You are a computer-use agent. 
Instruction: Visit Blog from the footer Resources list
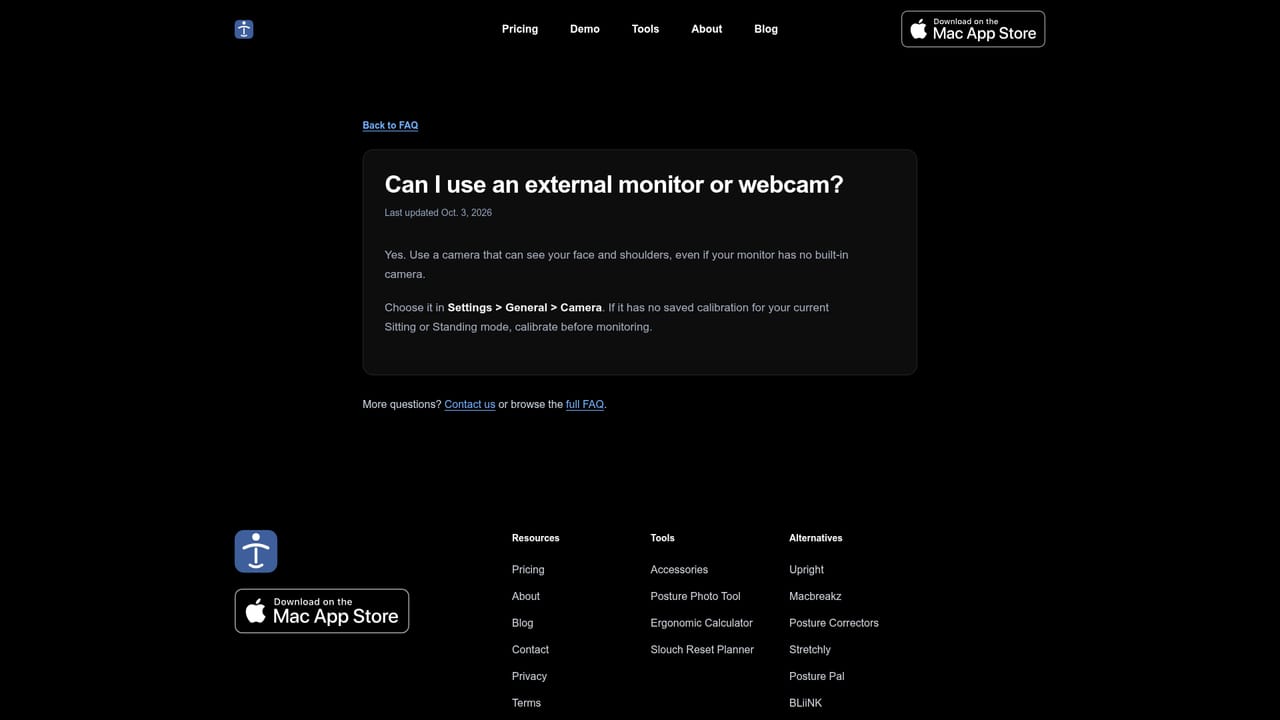(x=523, y=623)
